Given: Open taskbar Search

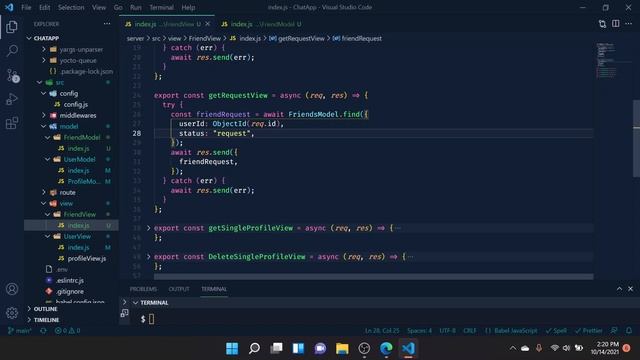Looking at the screenshot, I should pos(254,348).
